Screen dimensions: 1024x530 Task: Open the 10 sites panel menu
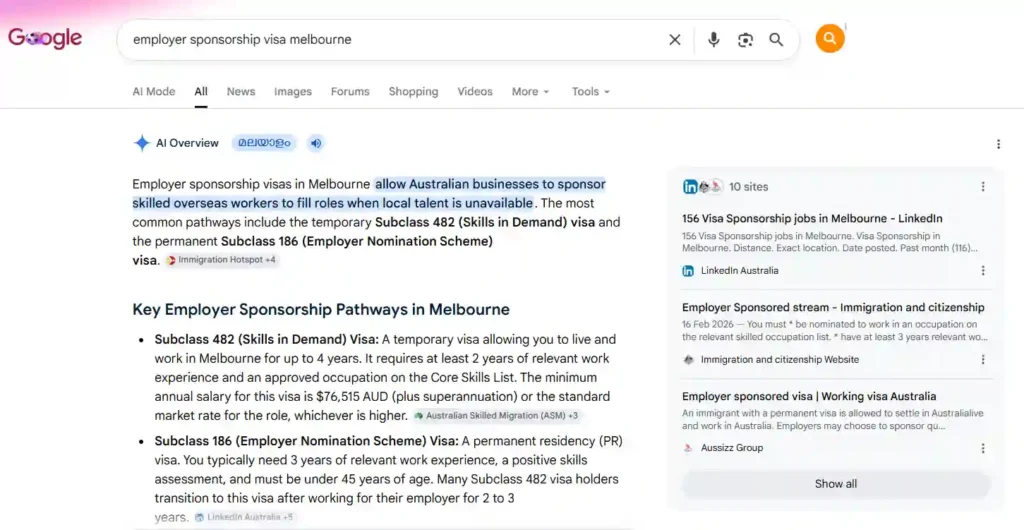point(983,187)
